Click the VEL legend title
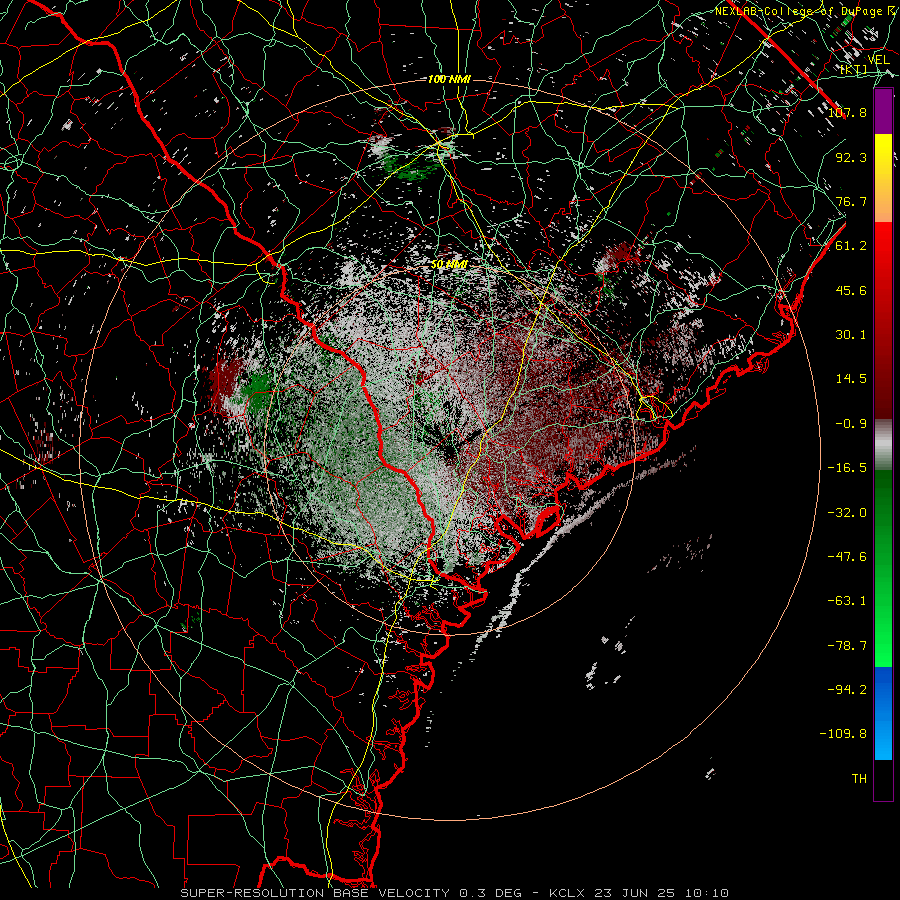 click(878, 60)
